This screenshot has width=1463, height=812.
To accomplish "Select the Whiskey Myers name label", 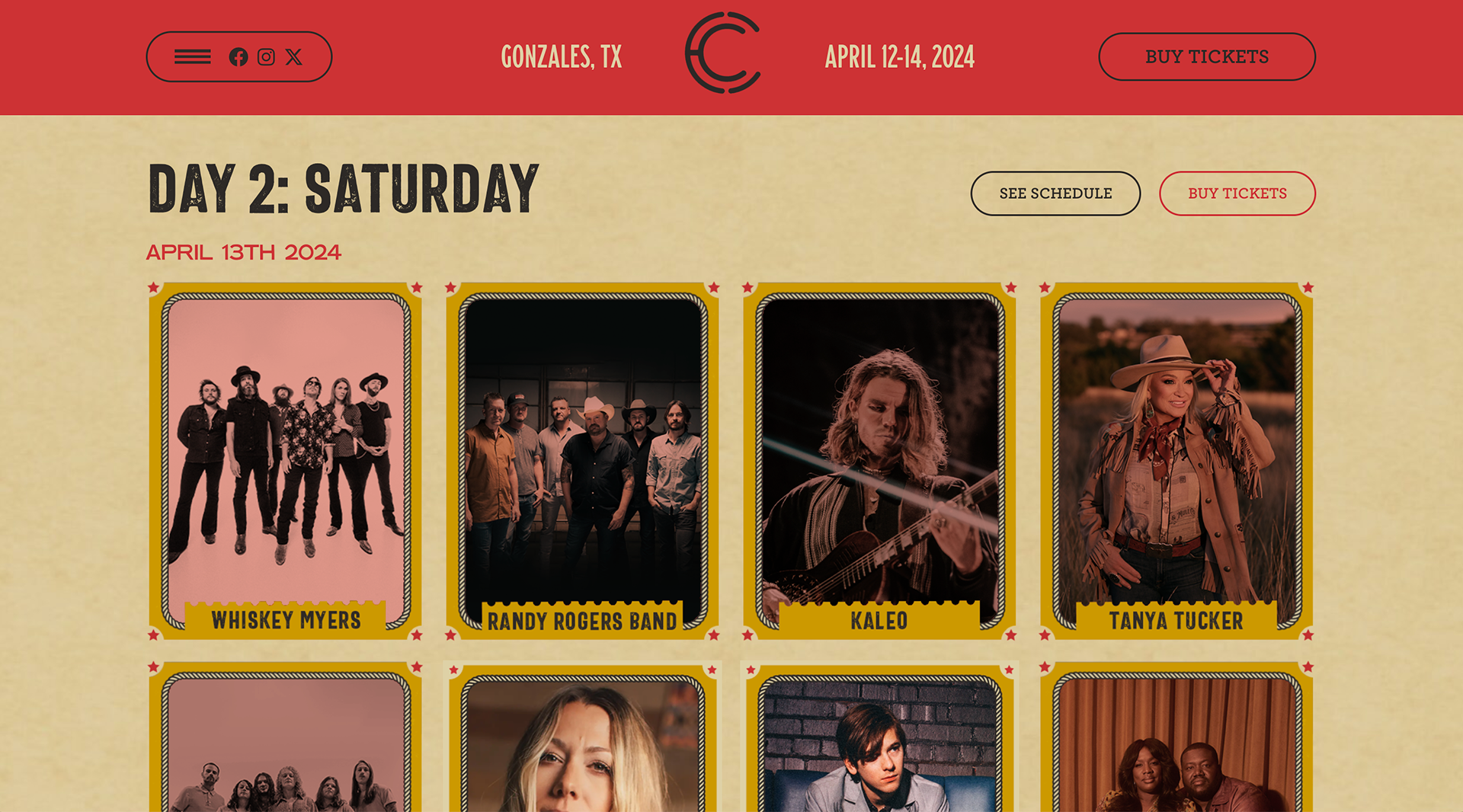I will 286,620.
